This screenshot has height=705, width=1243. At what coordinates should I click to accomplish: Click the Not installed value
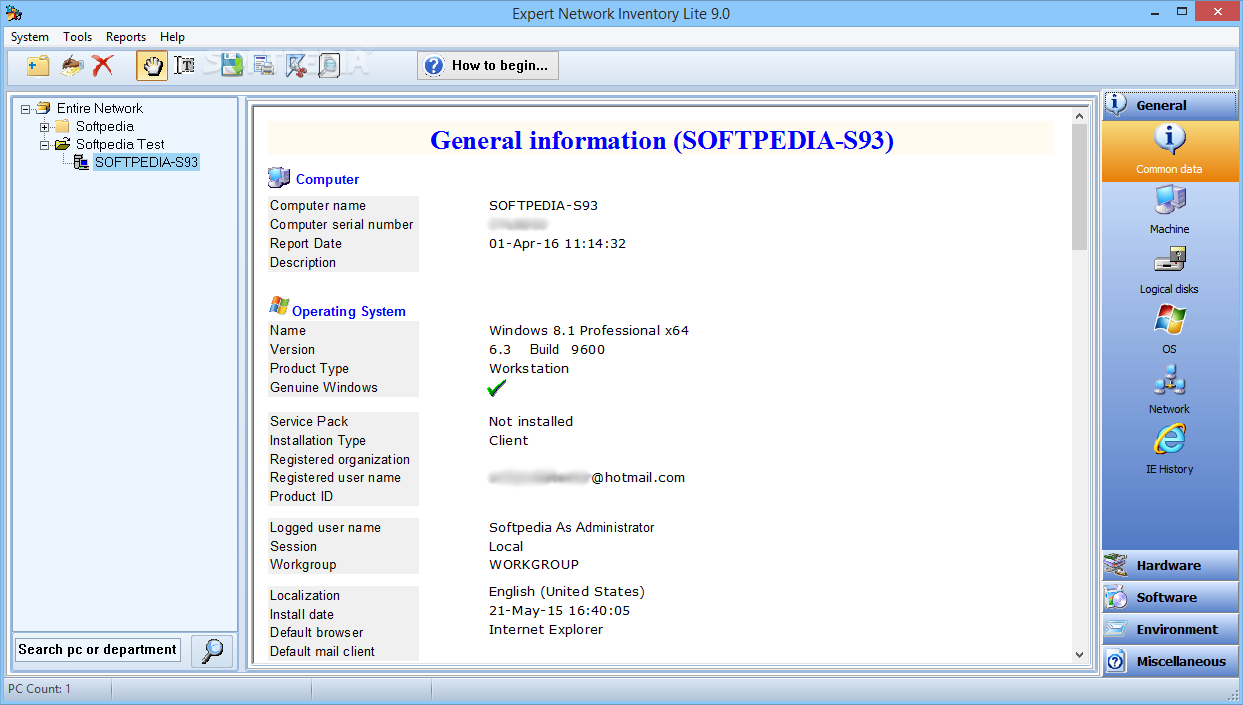[531, 421]
